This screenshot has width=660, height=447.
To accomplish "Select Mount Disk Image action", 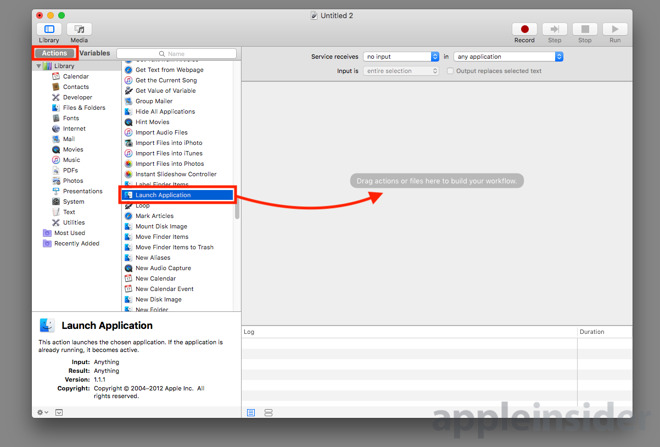I will (x=161, y=226).
